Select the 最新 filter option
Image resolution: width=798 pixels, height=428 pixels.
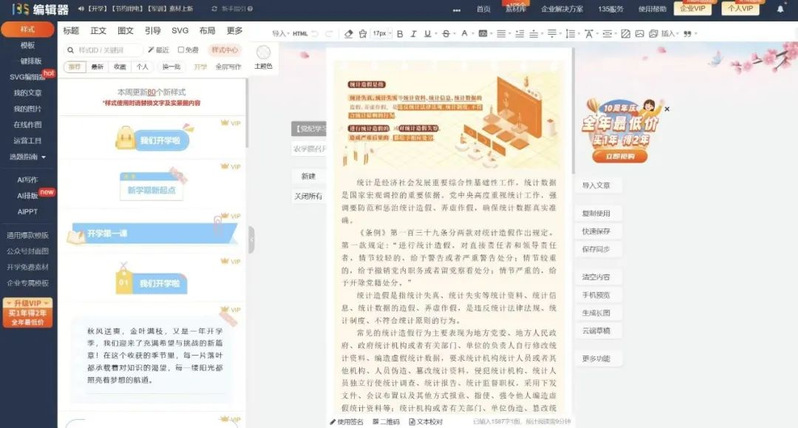coord(97,67)
